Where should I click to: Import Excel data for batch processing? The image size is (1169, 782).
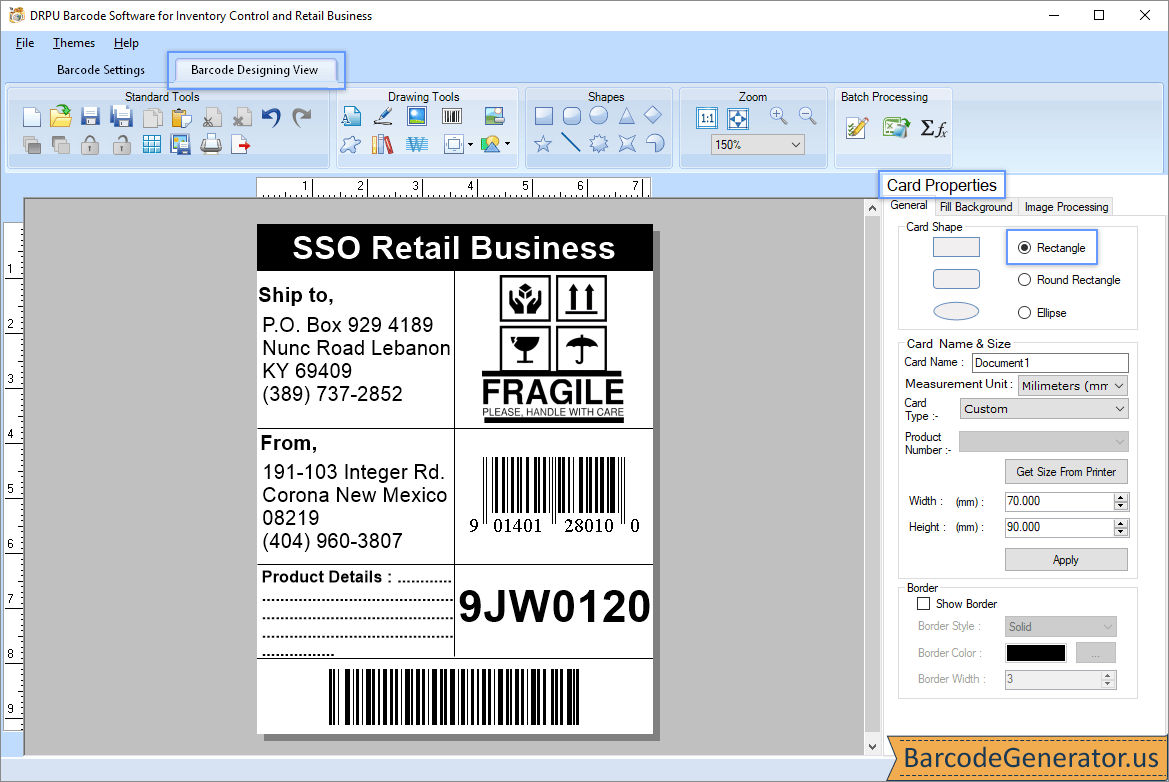(x=896, y=127)
